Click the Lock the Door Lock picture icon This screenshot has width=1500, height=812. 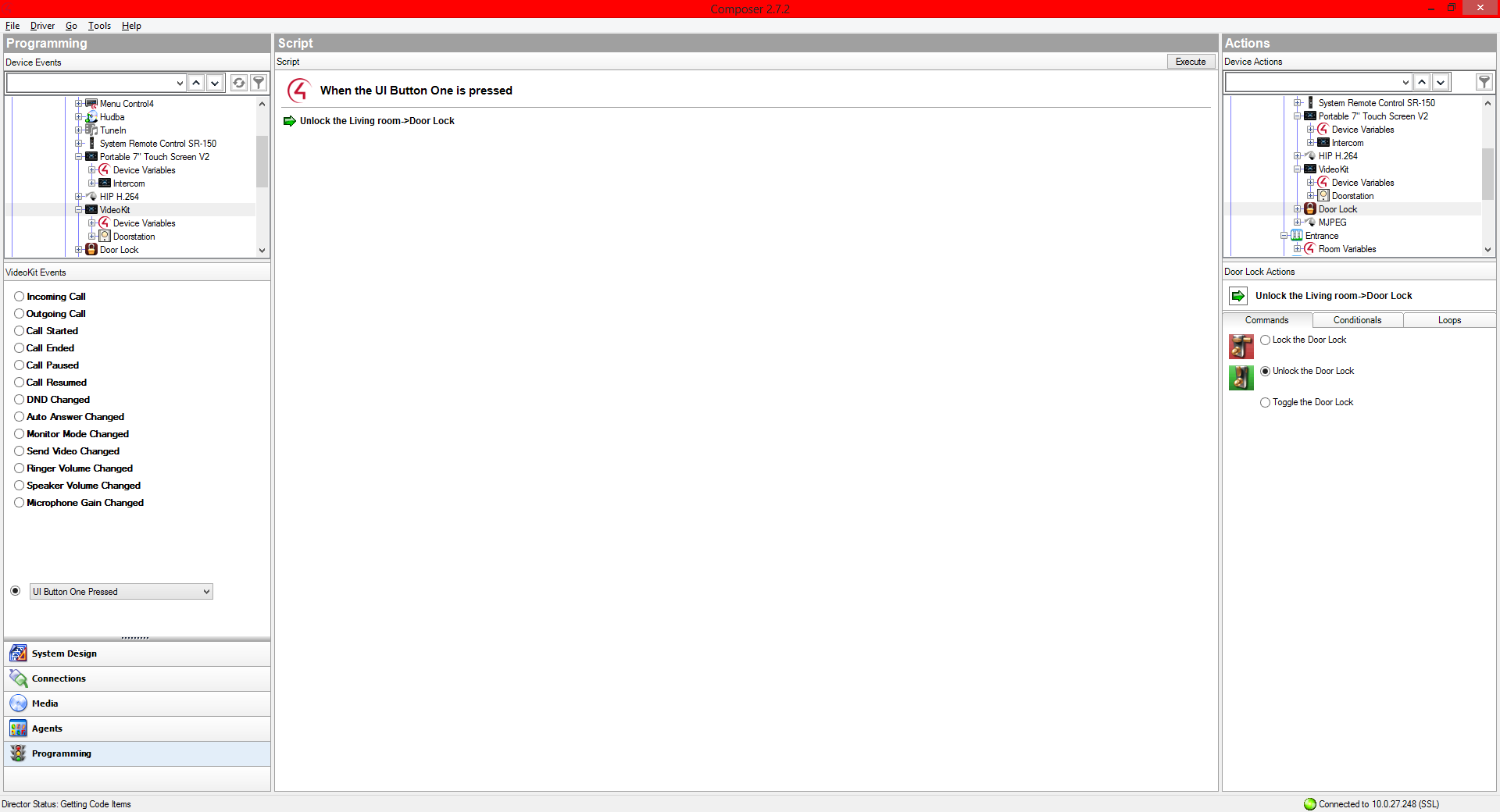[1241, 346]
